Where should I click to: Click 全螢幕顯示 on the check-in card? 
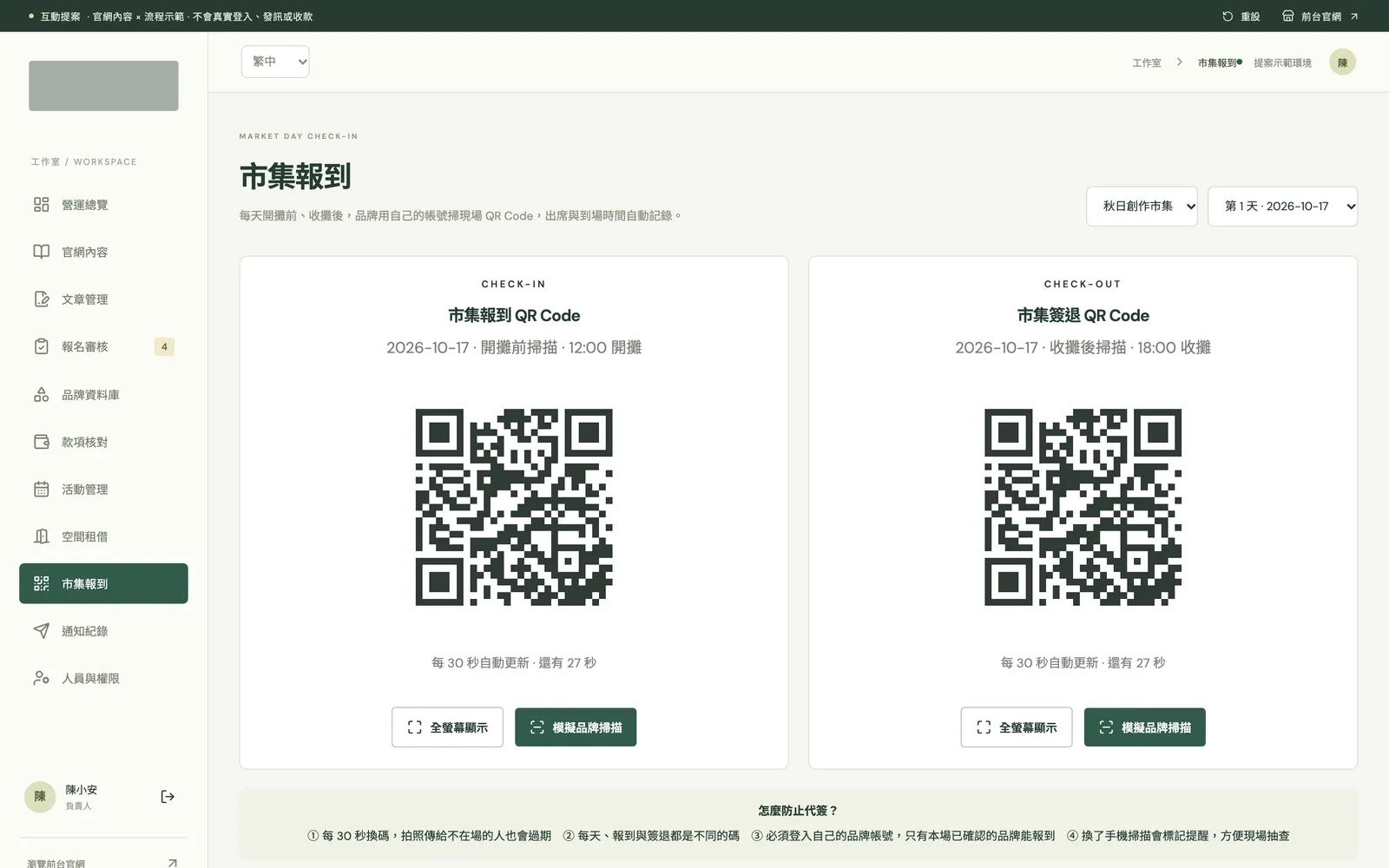point(447,727)
